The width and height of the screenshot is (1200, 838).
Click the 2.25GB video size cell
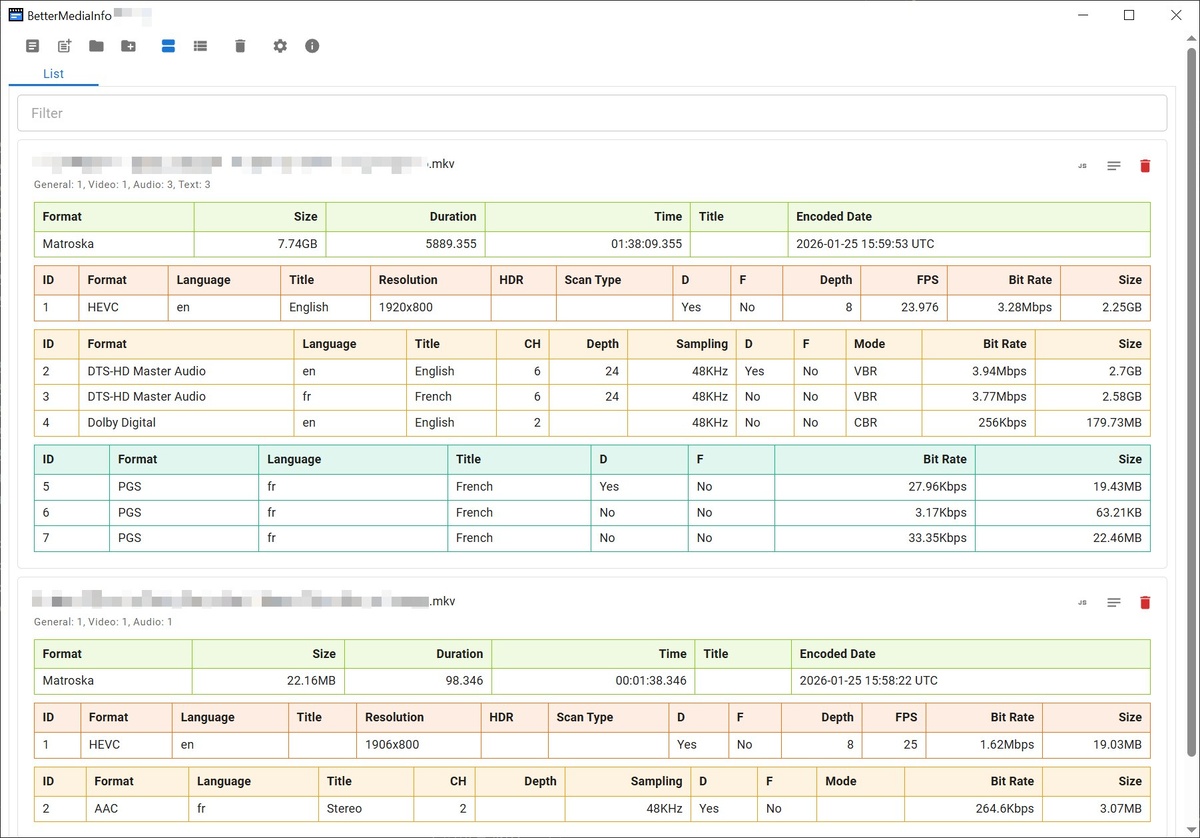[x=1105, y=307]
